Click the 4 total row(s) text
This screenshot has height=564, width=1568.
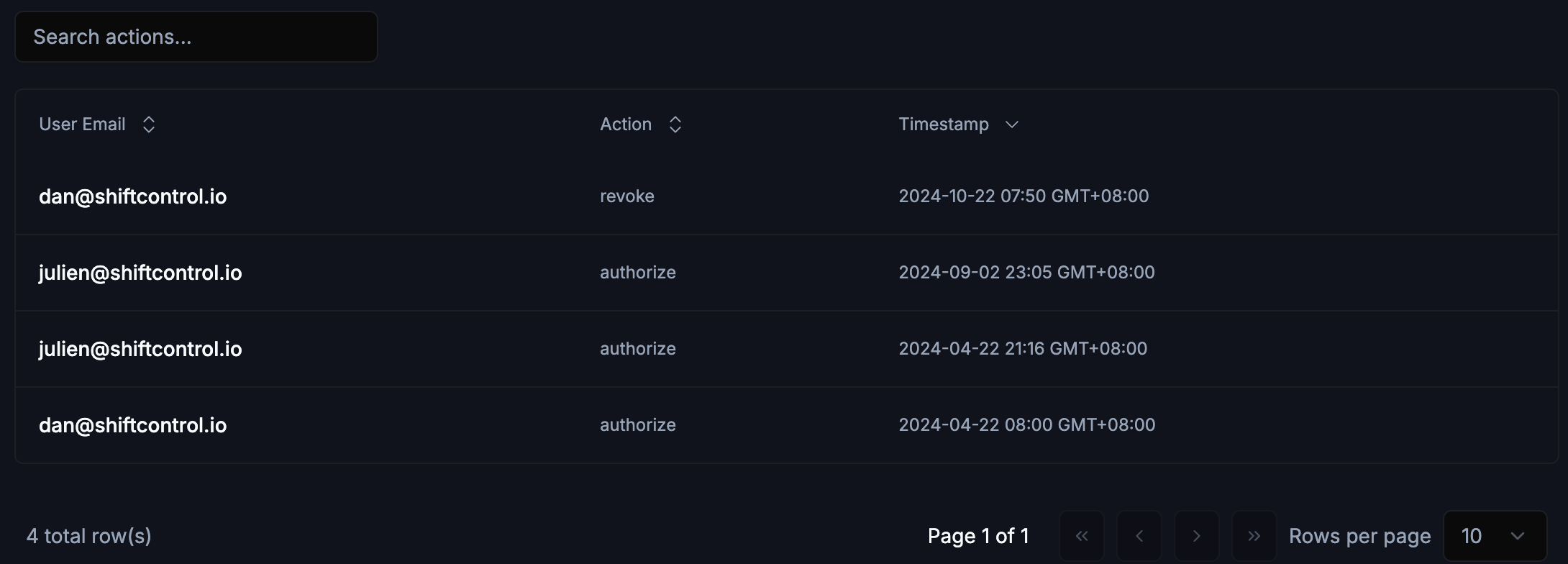click(x=88, y=535)
